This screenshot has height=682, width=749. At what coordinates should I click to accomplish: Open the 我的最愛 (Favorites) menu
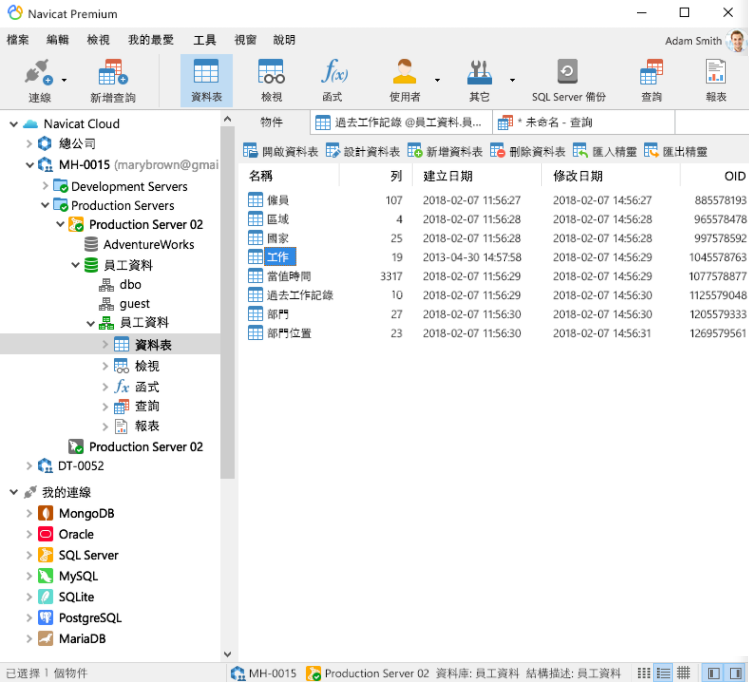pos(150,40)
